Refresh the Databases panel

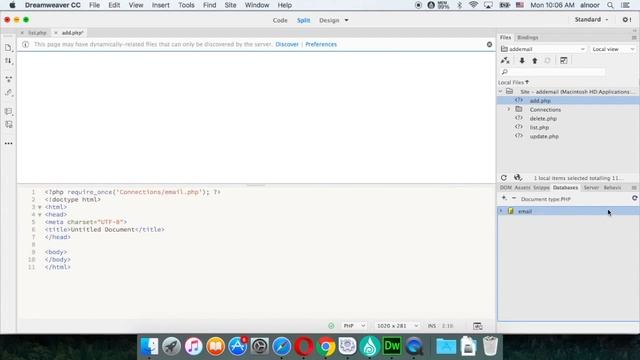click(635, 198)
